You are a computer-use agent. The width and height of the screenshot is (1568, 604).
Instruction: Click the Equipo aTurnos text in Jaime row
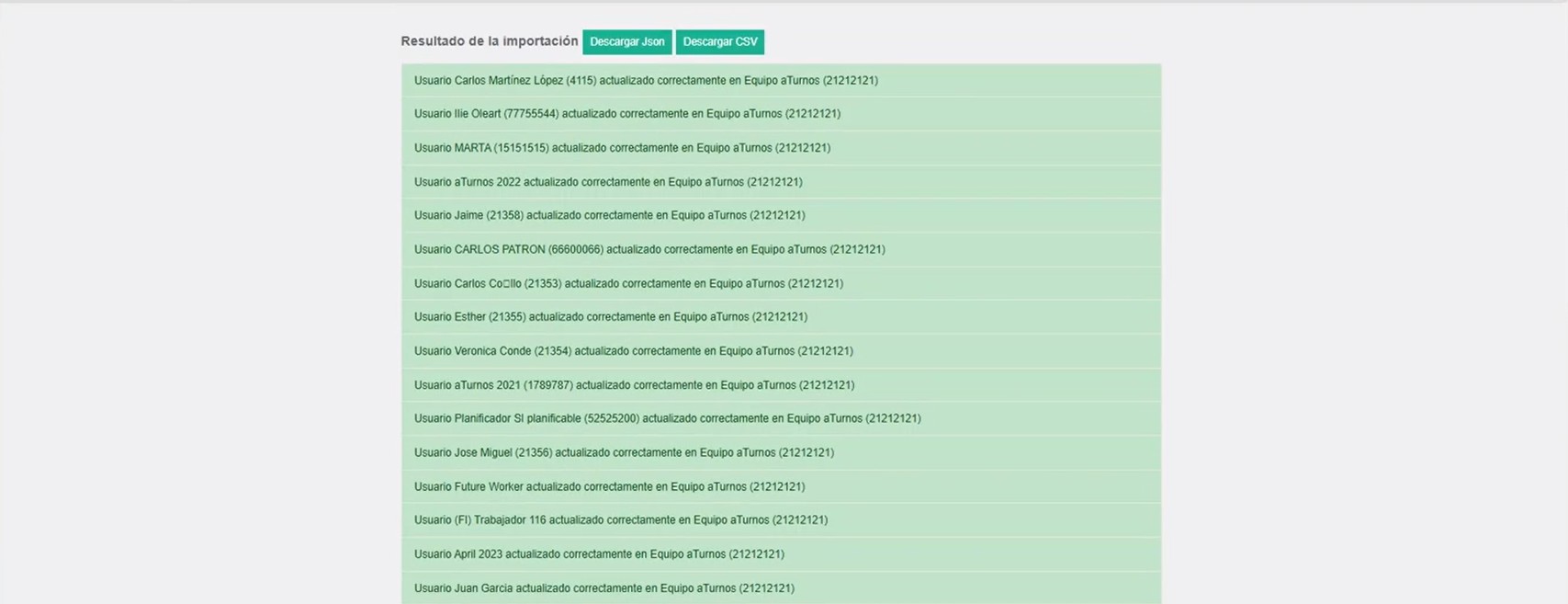pyautogui.click(x=708, y=215)
